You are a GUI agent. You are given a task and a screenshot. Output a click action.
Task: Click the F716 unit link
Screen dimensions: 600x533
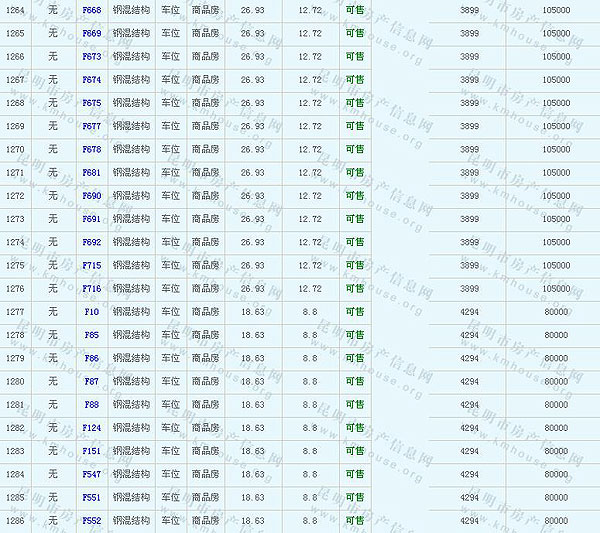click(91, 289)
